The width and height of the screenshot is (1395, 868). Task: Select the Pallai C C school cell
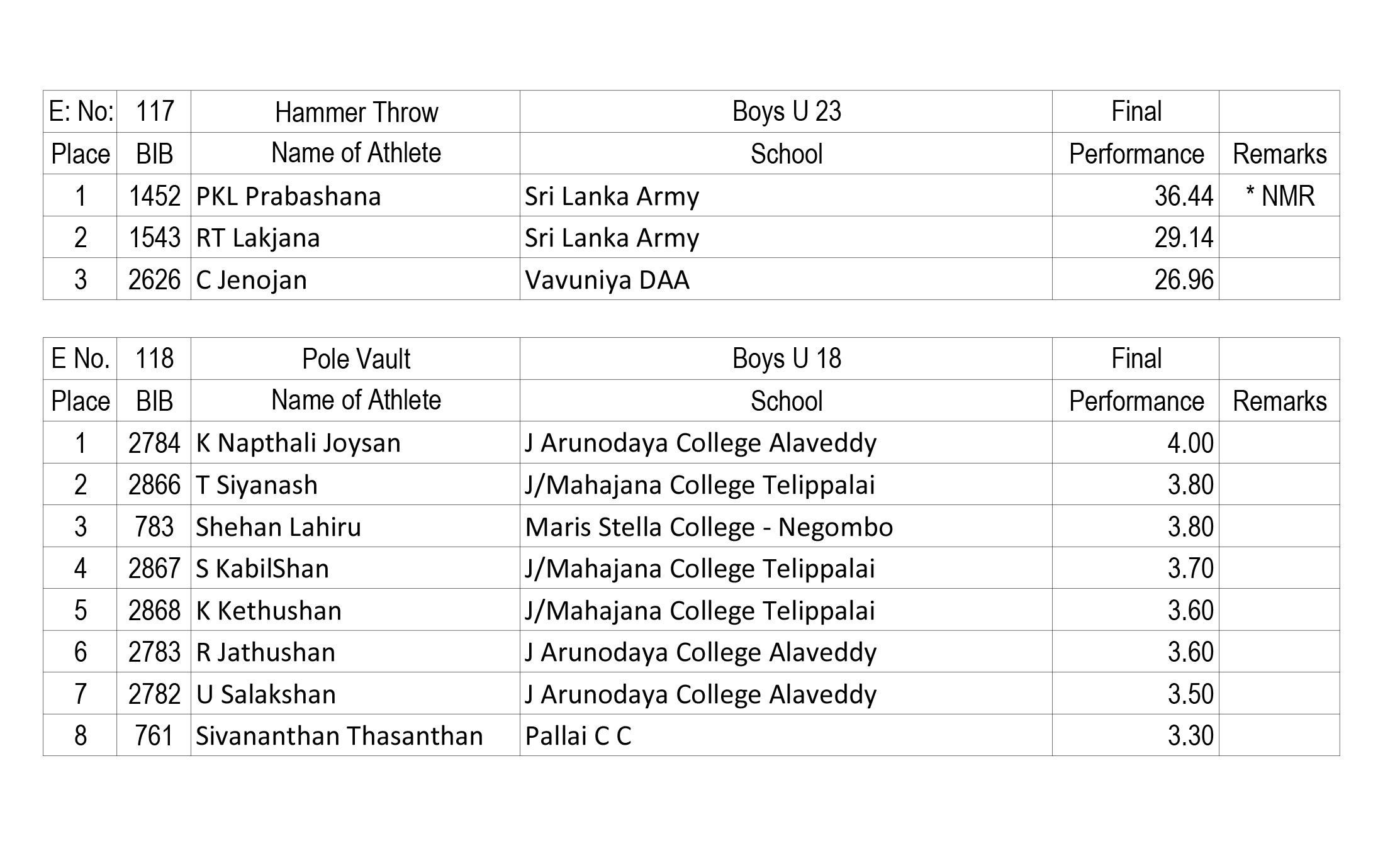click(x=578, y=736)
